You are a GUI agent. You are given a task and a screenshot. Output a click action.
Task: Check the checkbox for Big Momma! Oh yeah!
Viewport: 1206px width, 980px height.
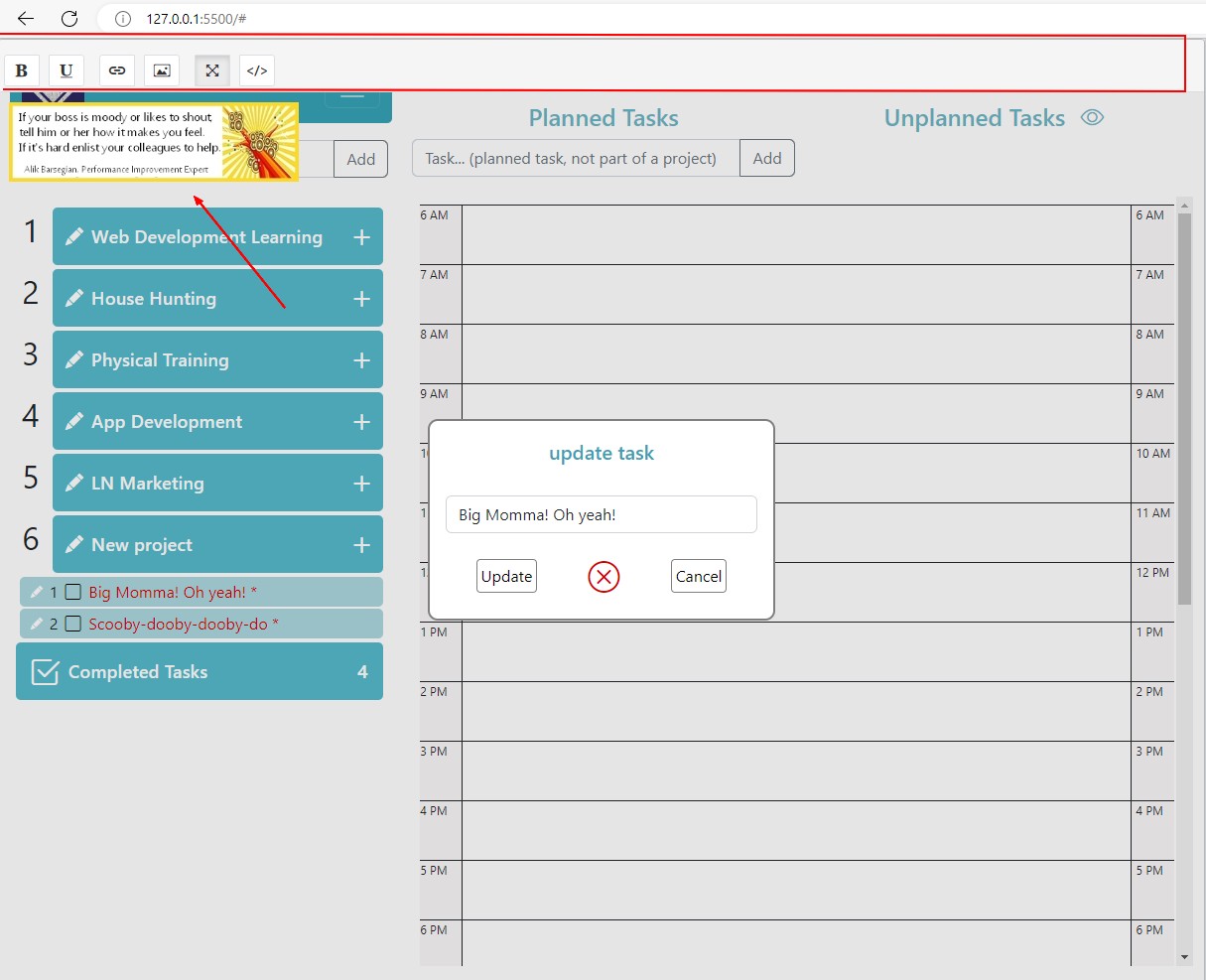[73, 592]
